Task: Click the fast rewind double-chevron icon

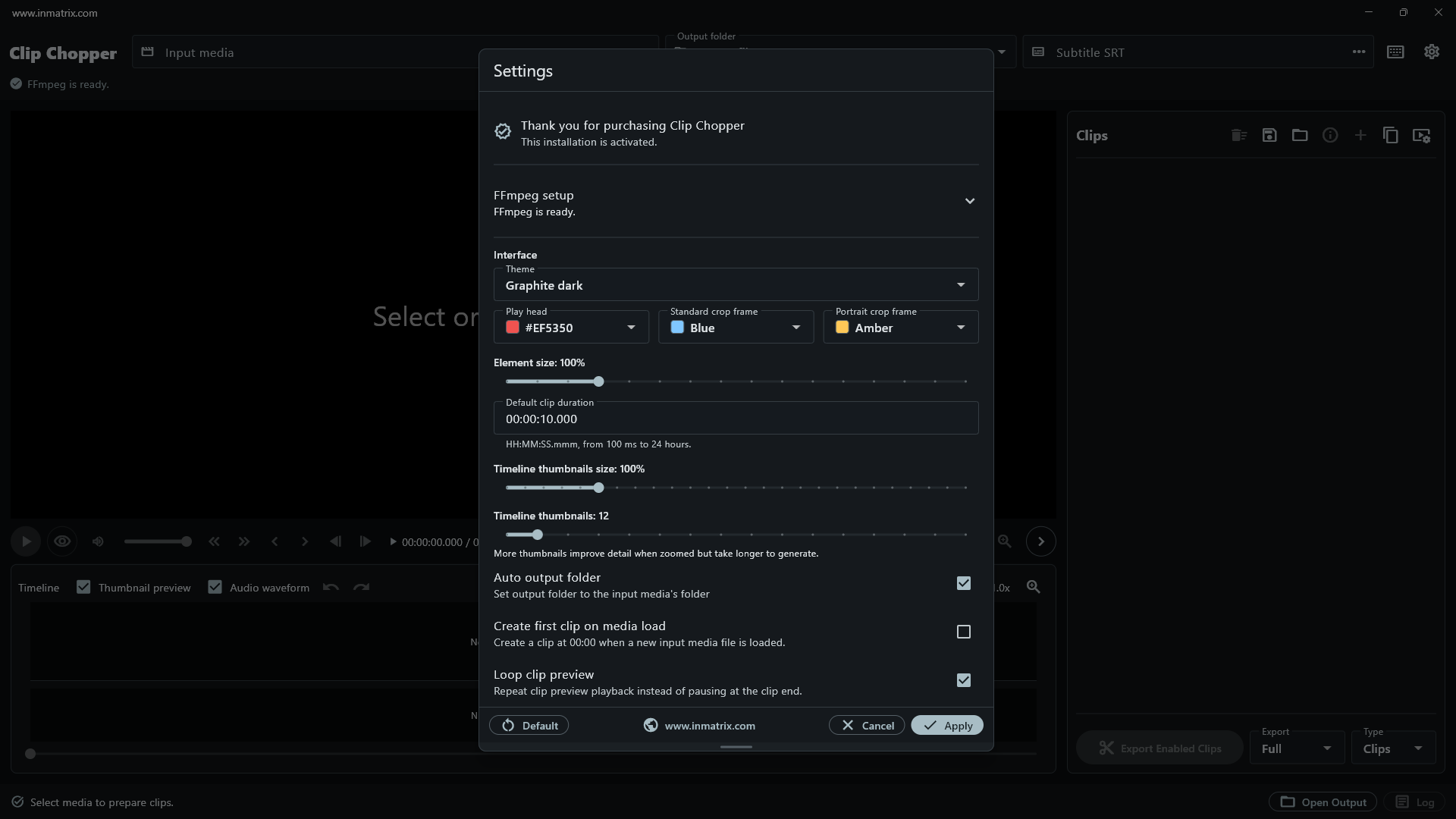Action: tap(214, 541)
